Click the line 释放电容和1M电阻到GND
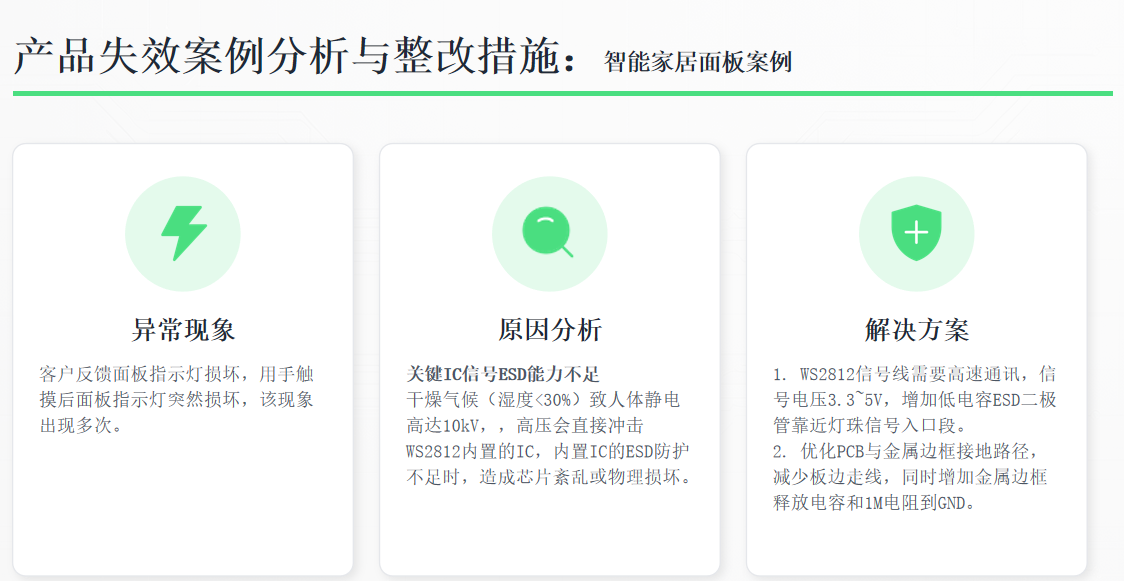The height and width of the screenshot is (581, 1124). click(874, 504)
